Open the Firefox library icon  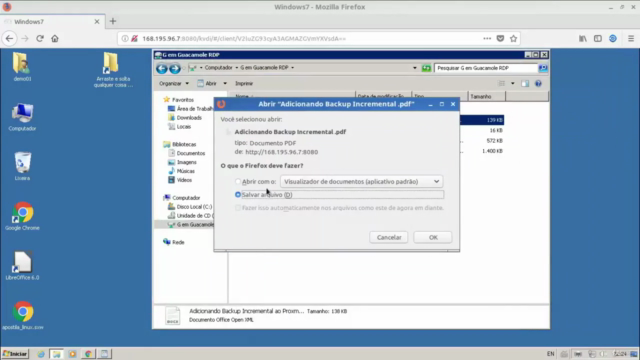point(583,38)
